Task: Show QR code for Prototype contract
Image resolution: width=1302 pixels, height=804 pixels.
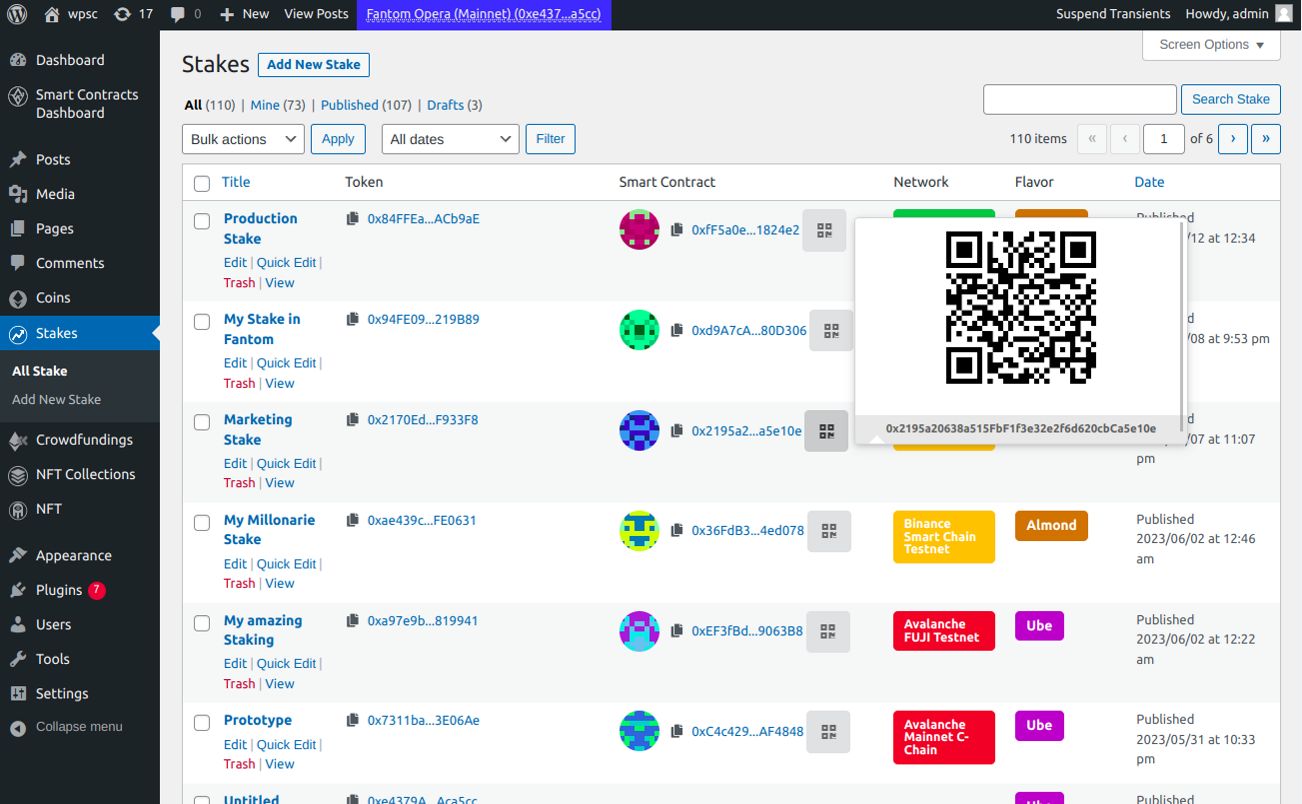Action: click(828, 731)
